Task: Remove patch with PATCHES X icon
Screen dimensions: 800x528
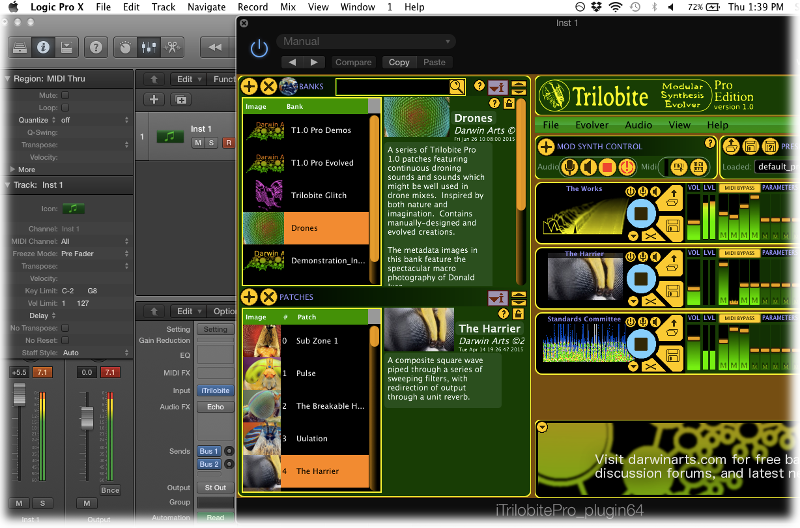Action: coord(268,296)
